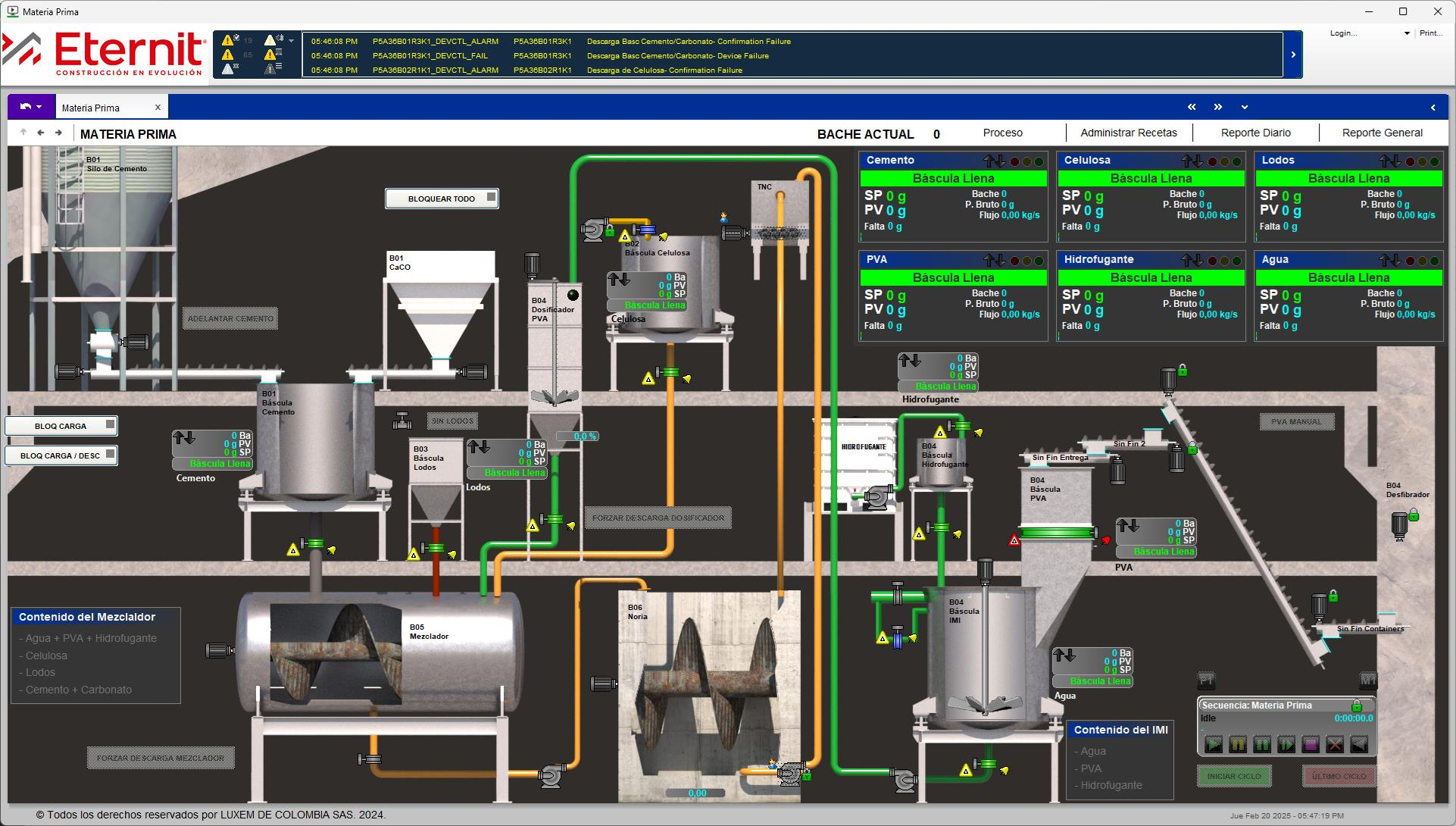Click the Proceso button
This screenshot has height=826, width=1456.
[1002, 133]
